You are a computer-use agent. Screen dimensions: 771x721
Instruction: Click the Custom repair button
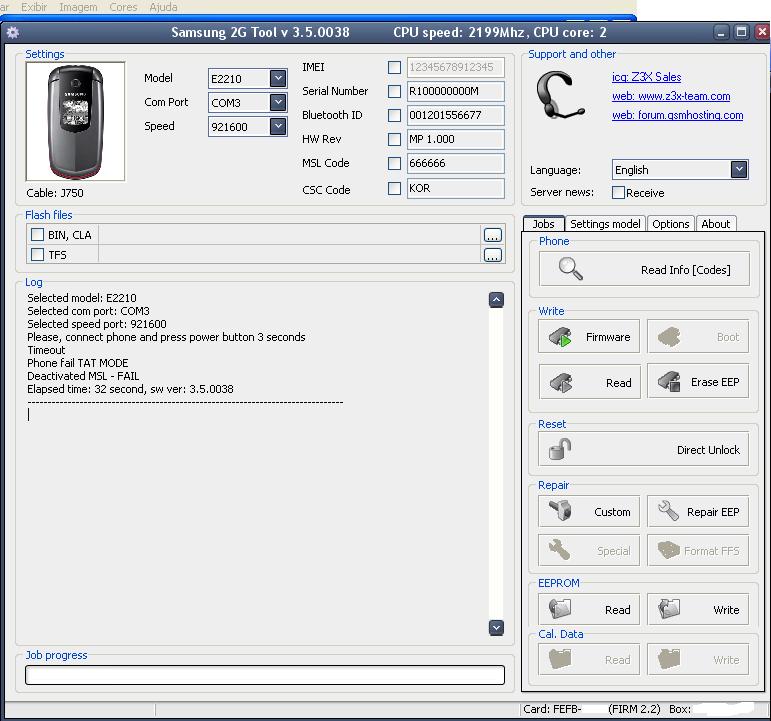click(x=589, y=511)
